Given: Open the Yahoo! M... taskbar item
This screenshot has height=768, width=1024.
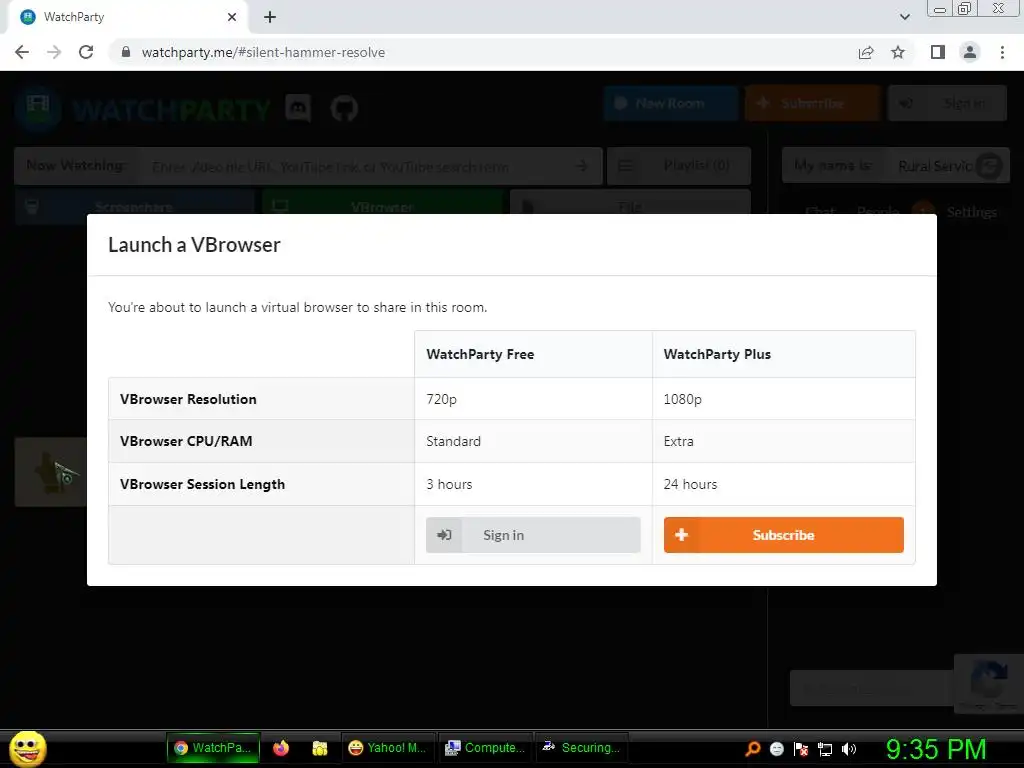Looking at the screenshot, I should (388, 748).
